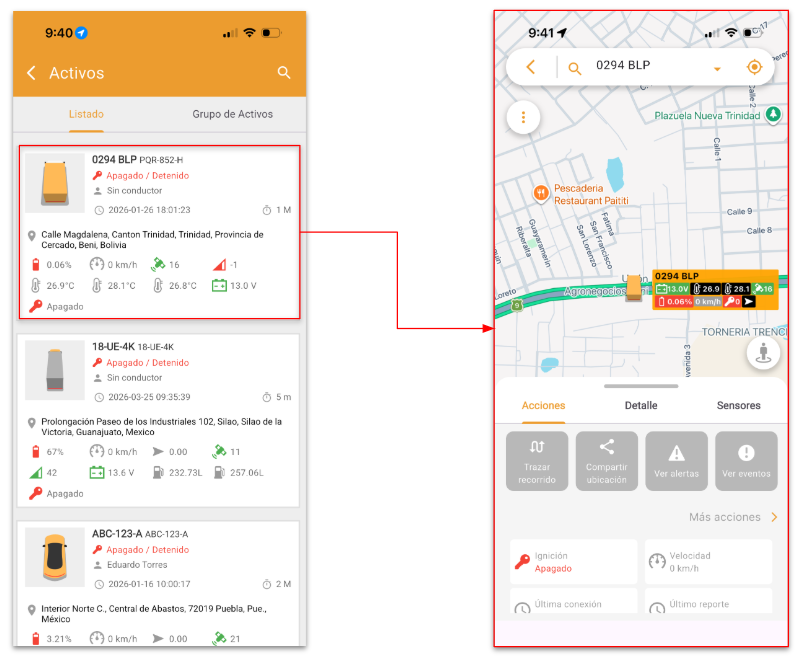Go back from the Activos screen

tap(32, 73)
